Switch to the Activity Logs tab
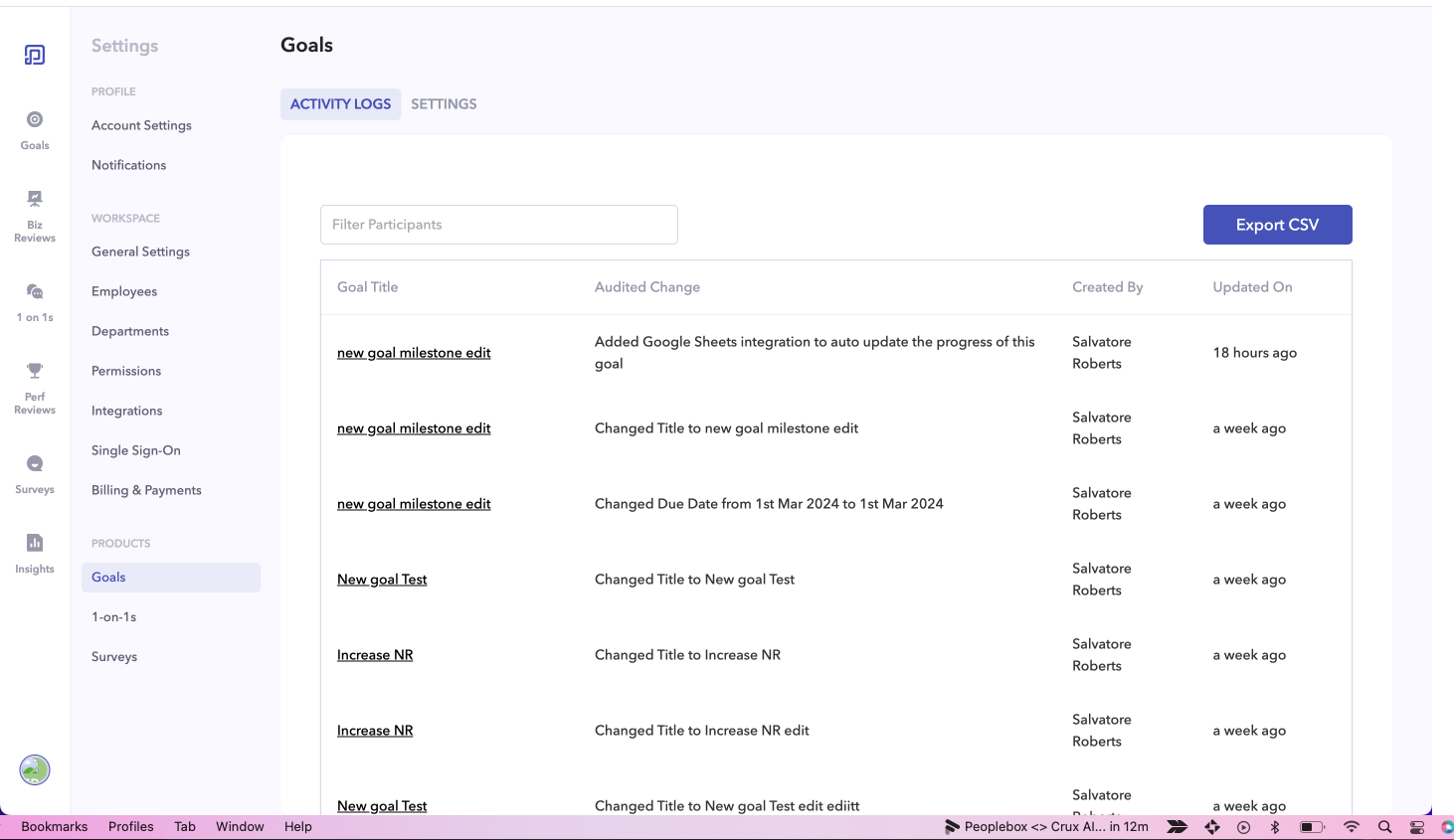The image size is (1454, 840). (x=340, y=103)
